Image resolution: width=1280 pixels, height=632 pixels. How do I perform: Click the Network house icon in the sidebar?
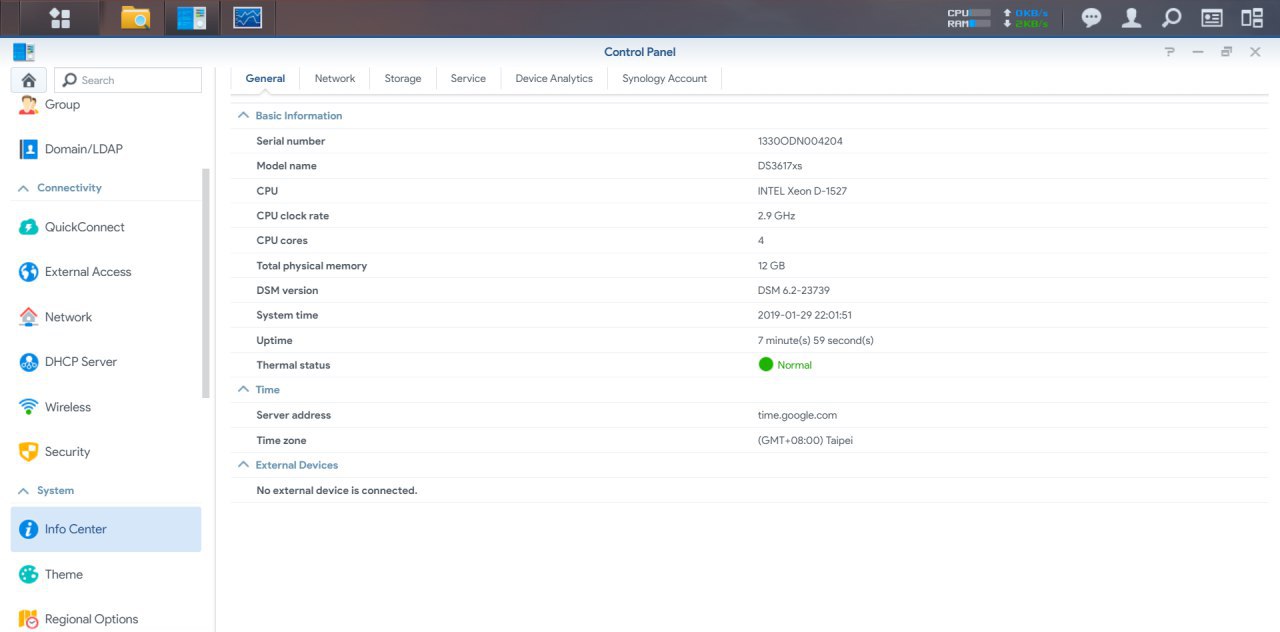point(28,317)
